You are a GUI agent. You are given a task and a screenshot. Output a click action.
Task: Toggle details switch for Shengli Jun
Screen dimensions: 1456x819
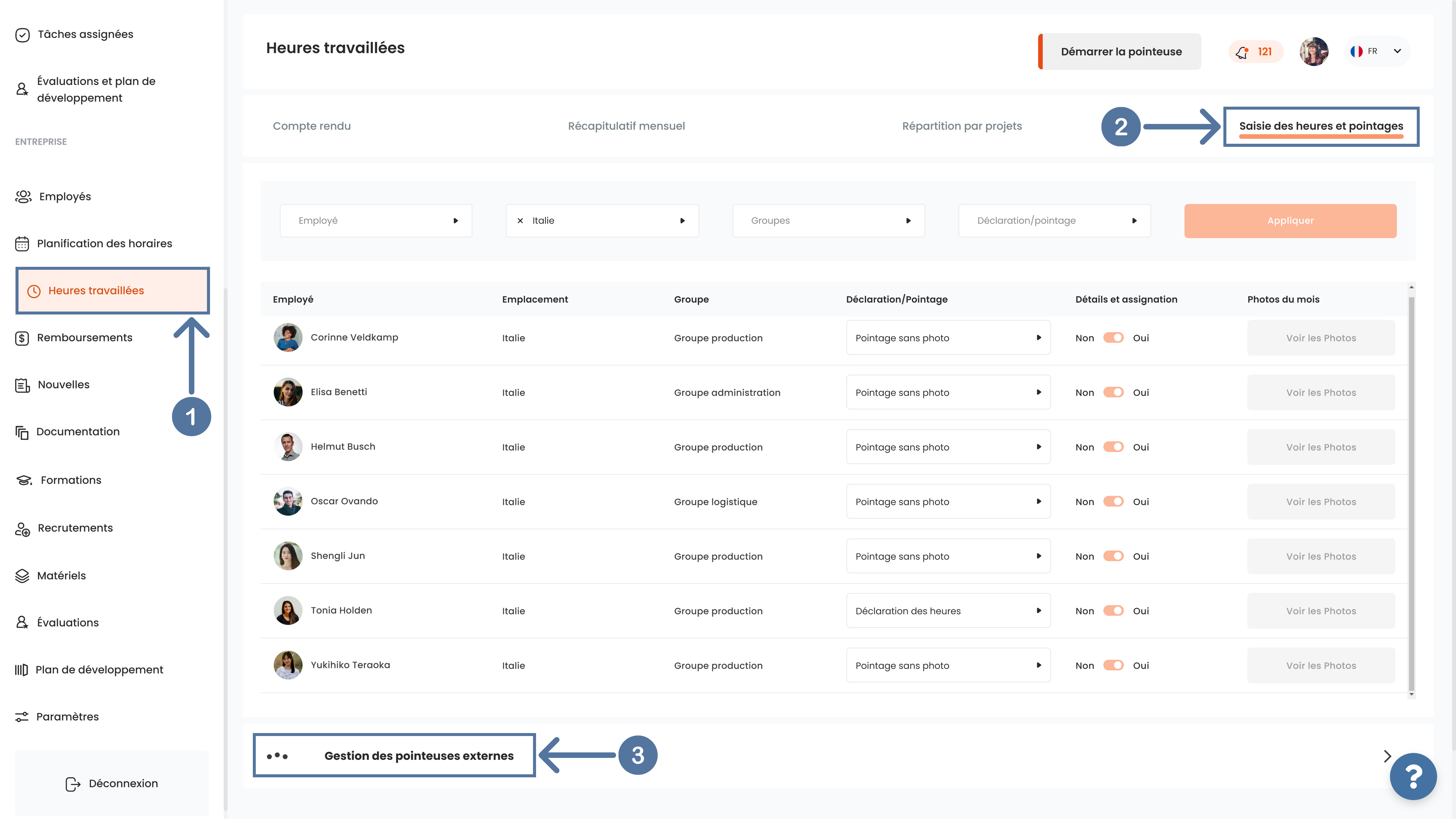pos(1114,556)
